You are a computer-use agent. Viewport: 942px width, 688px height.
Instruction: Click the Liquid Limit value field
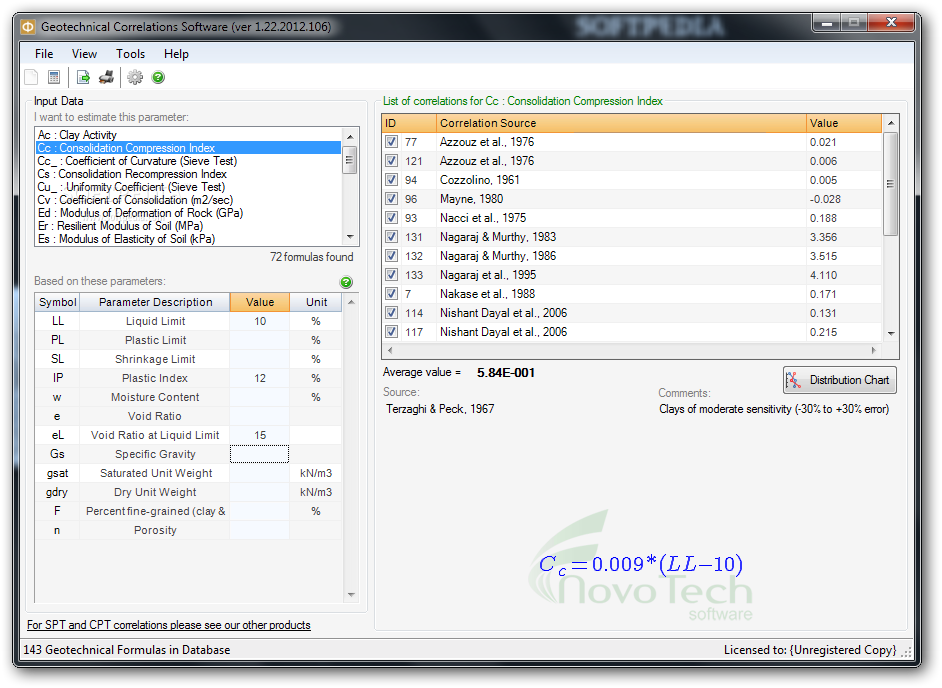coord(260,321)
